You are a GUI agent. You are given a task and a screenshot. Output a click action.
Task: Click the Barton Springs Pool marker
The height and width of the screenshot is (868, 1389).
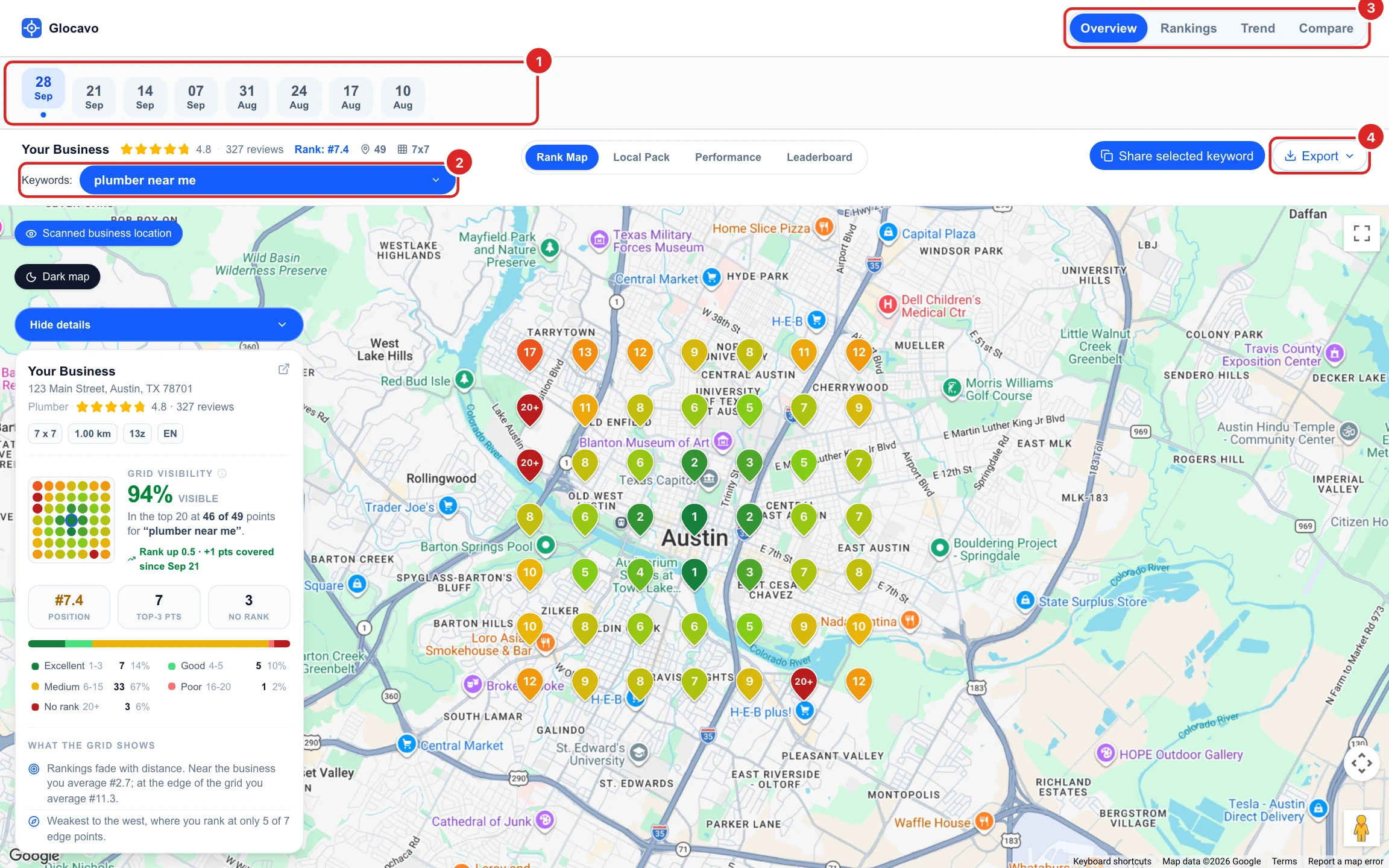coord(546,545)
